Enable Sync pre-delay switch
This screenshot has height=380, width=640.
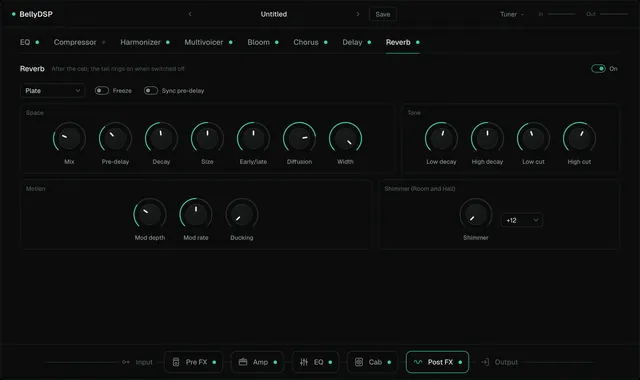[x=151, y=91]
